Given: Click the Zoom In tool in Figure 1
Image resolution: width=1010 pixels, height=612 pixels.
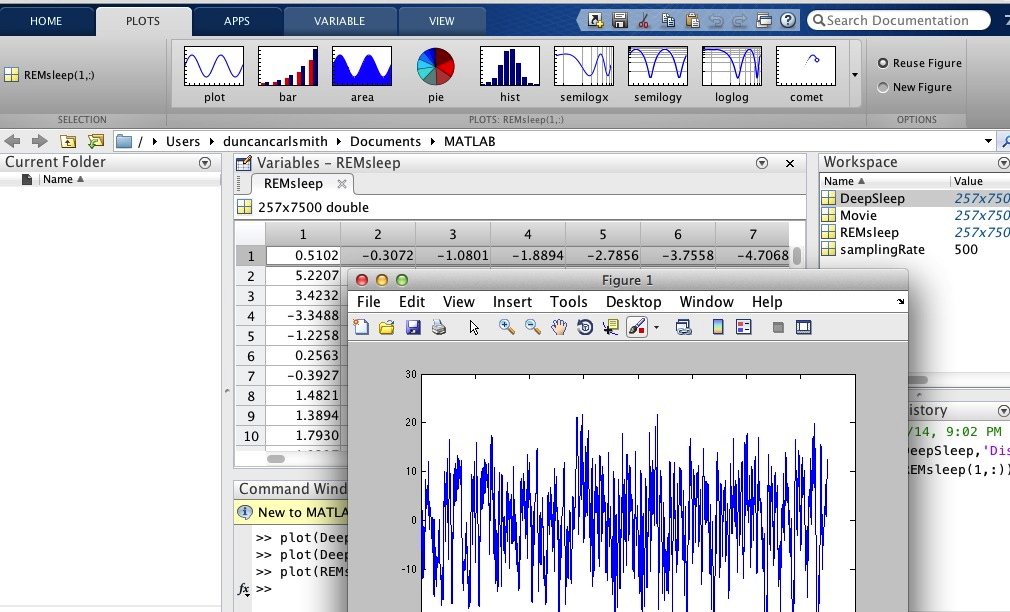Looking at the screenshot, I should [507, 327].
